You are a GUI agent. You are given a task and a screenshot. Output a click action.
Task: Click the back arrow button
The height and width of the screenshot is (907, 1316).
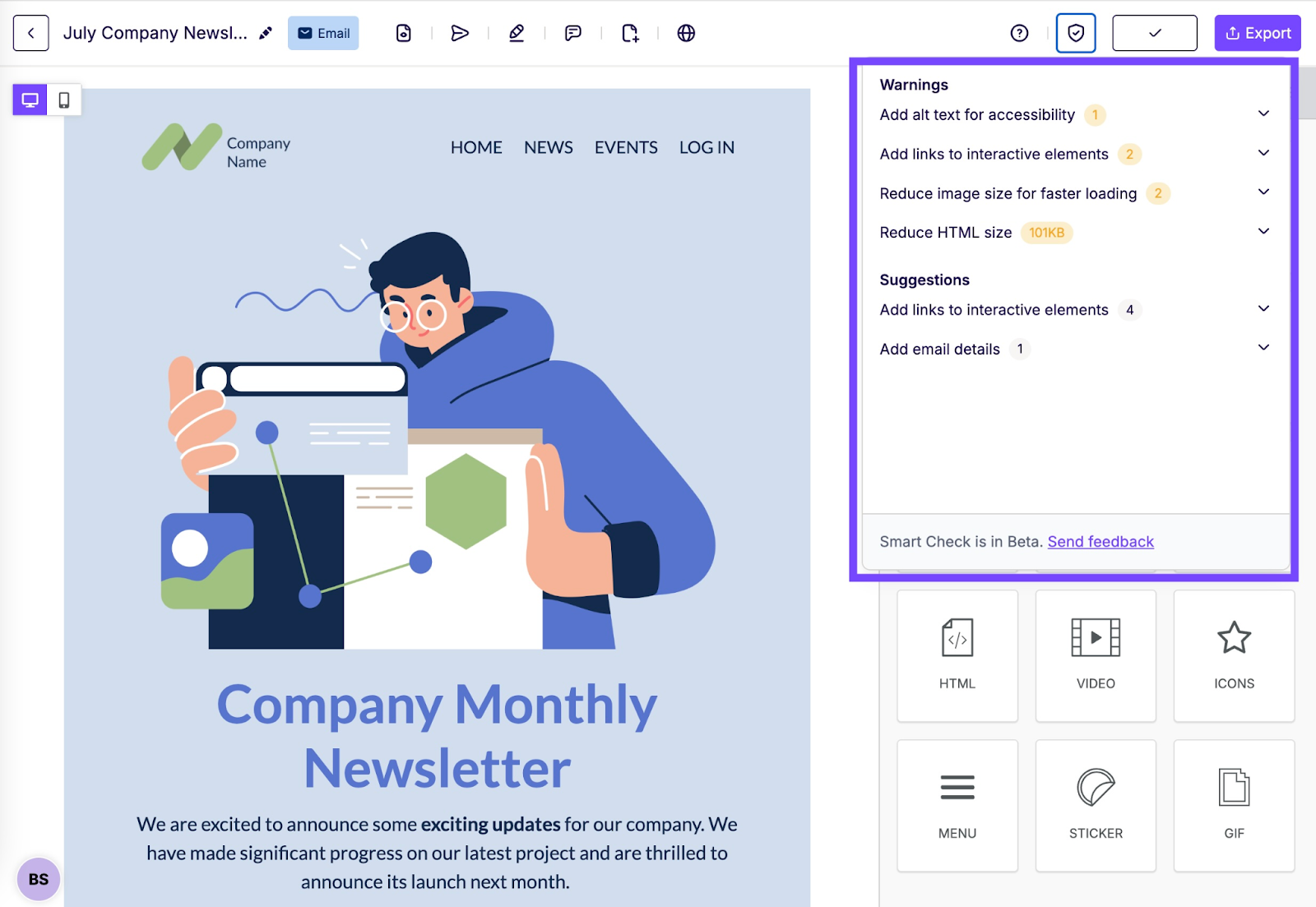coord(30,33)
